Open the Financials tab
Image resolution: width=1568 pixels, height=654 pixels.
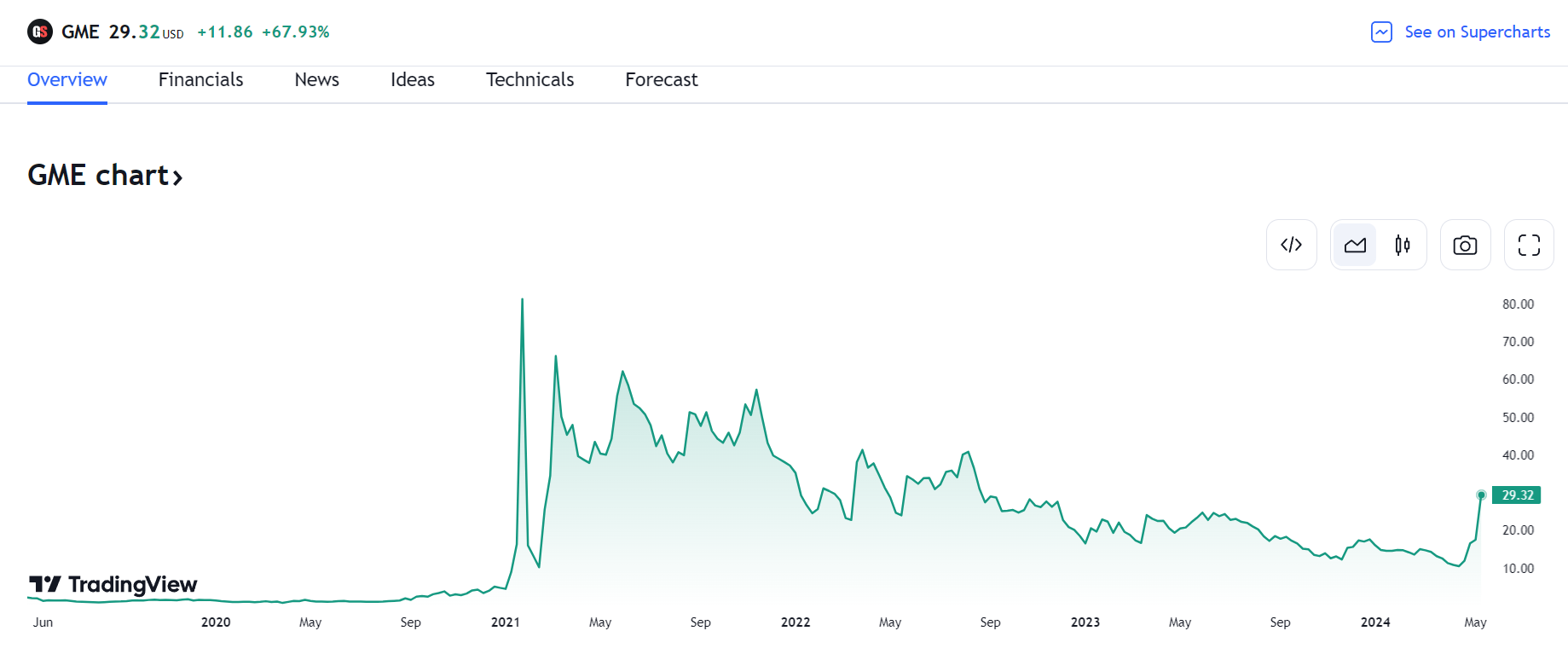point(200,80)
